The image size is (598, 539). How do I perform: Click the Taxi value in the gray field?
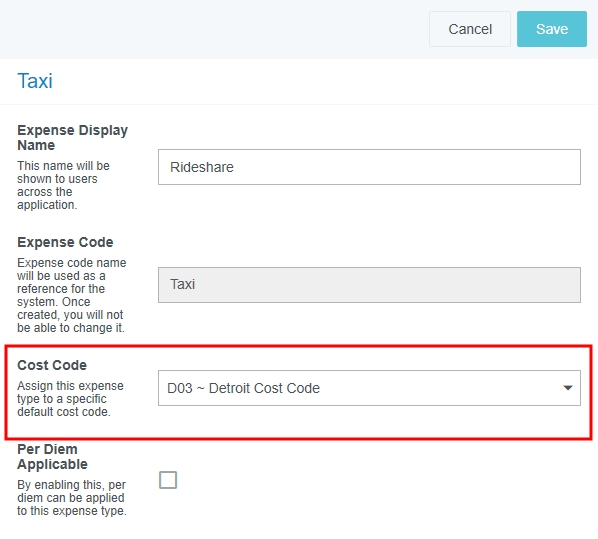(182, 284)
